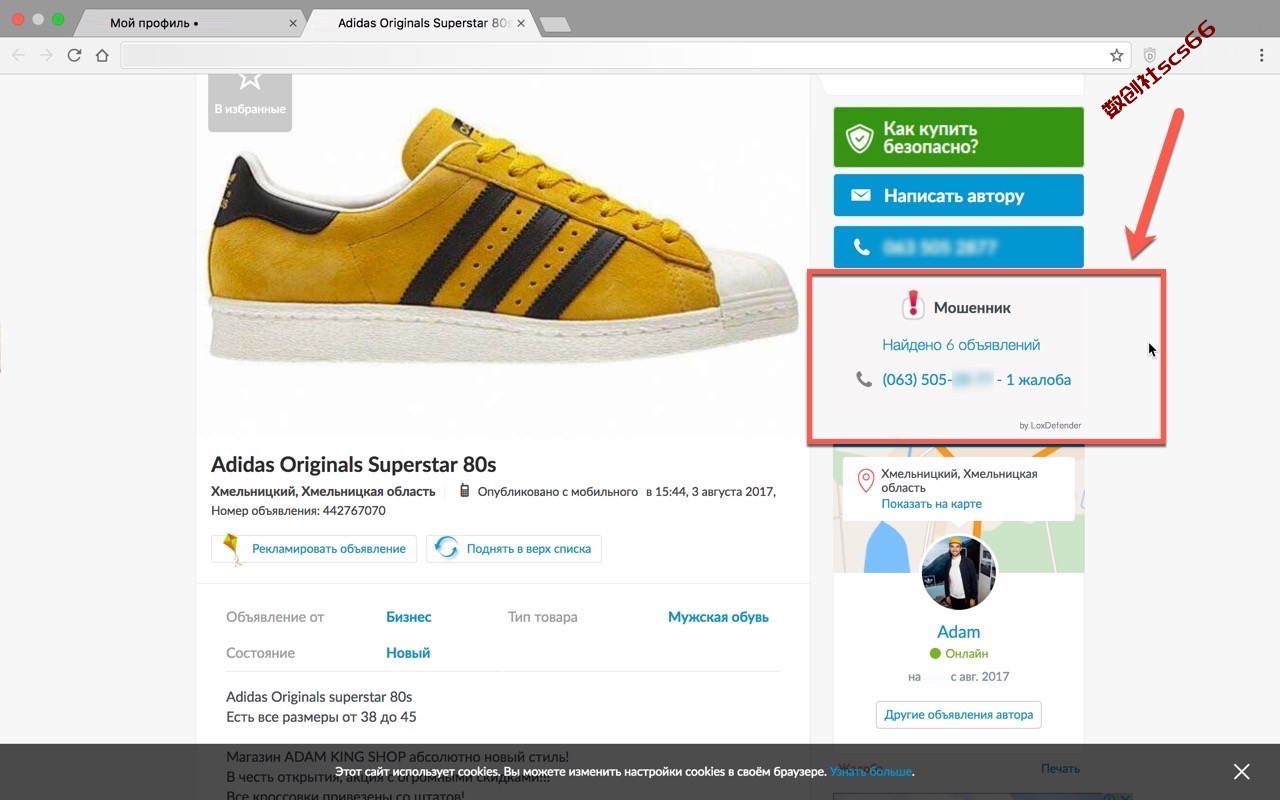Screen dimensions: 1280x800
Task: Click the blue phone number button
Action: click(958, 247)
